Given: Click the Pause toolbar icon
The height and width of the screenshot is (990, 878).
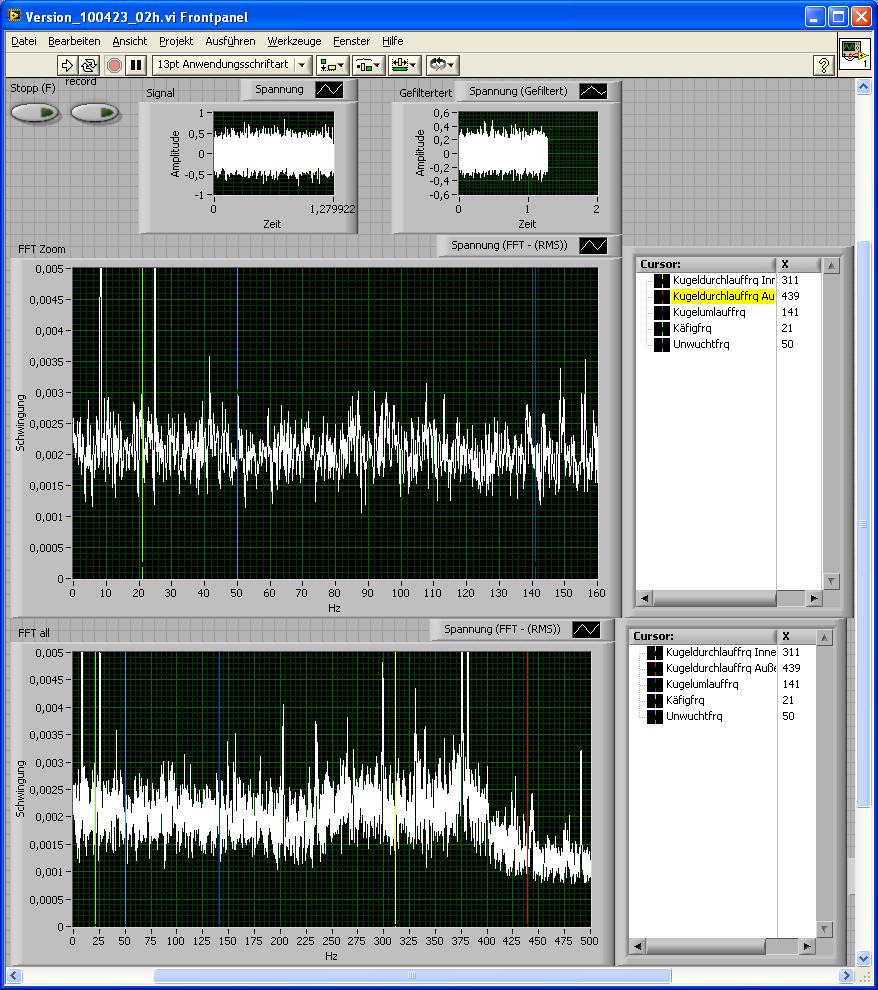Looking at the screenshot, I should (137, 65).
